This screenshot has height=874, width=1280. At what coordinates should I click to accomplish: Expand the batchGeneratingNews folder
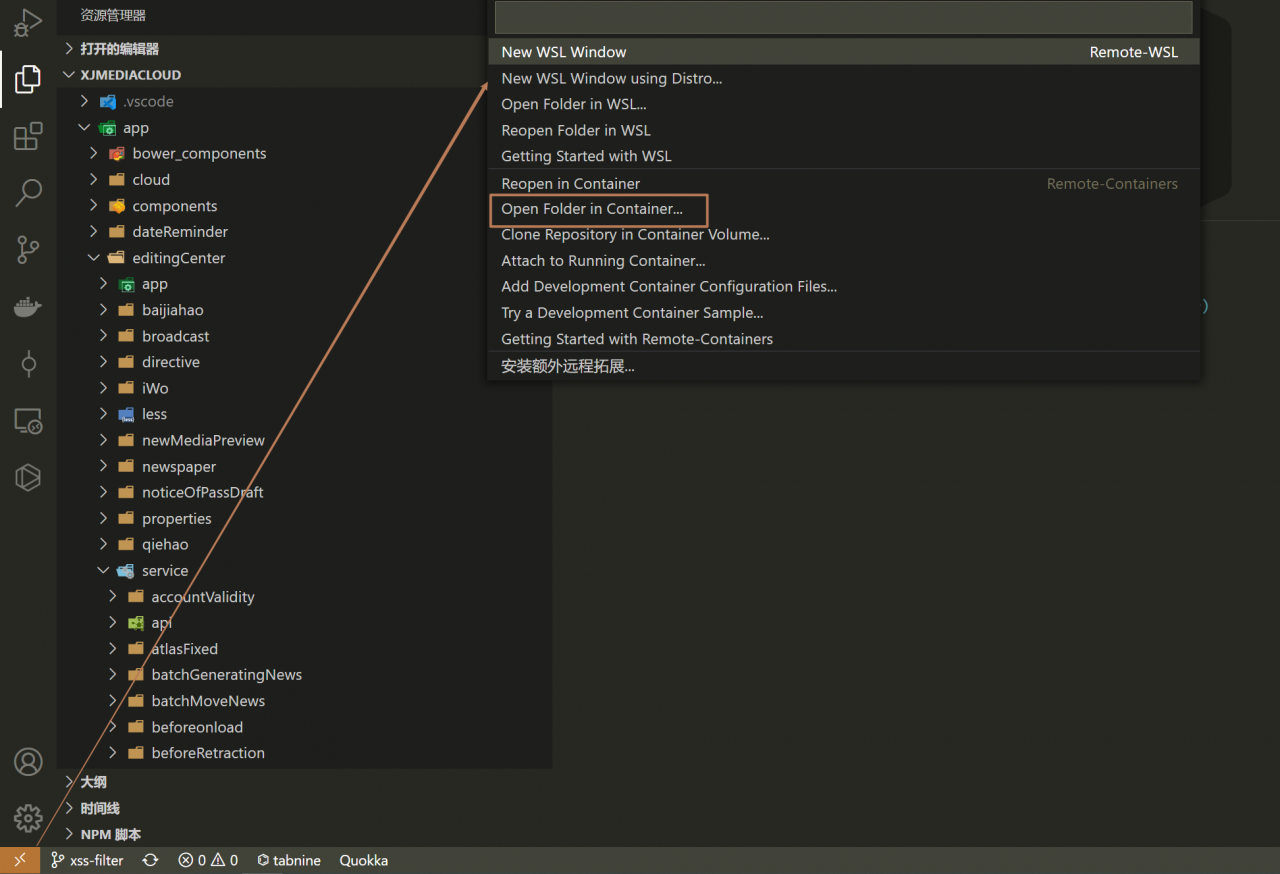point(304,675)
